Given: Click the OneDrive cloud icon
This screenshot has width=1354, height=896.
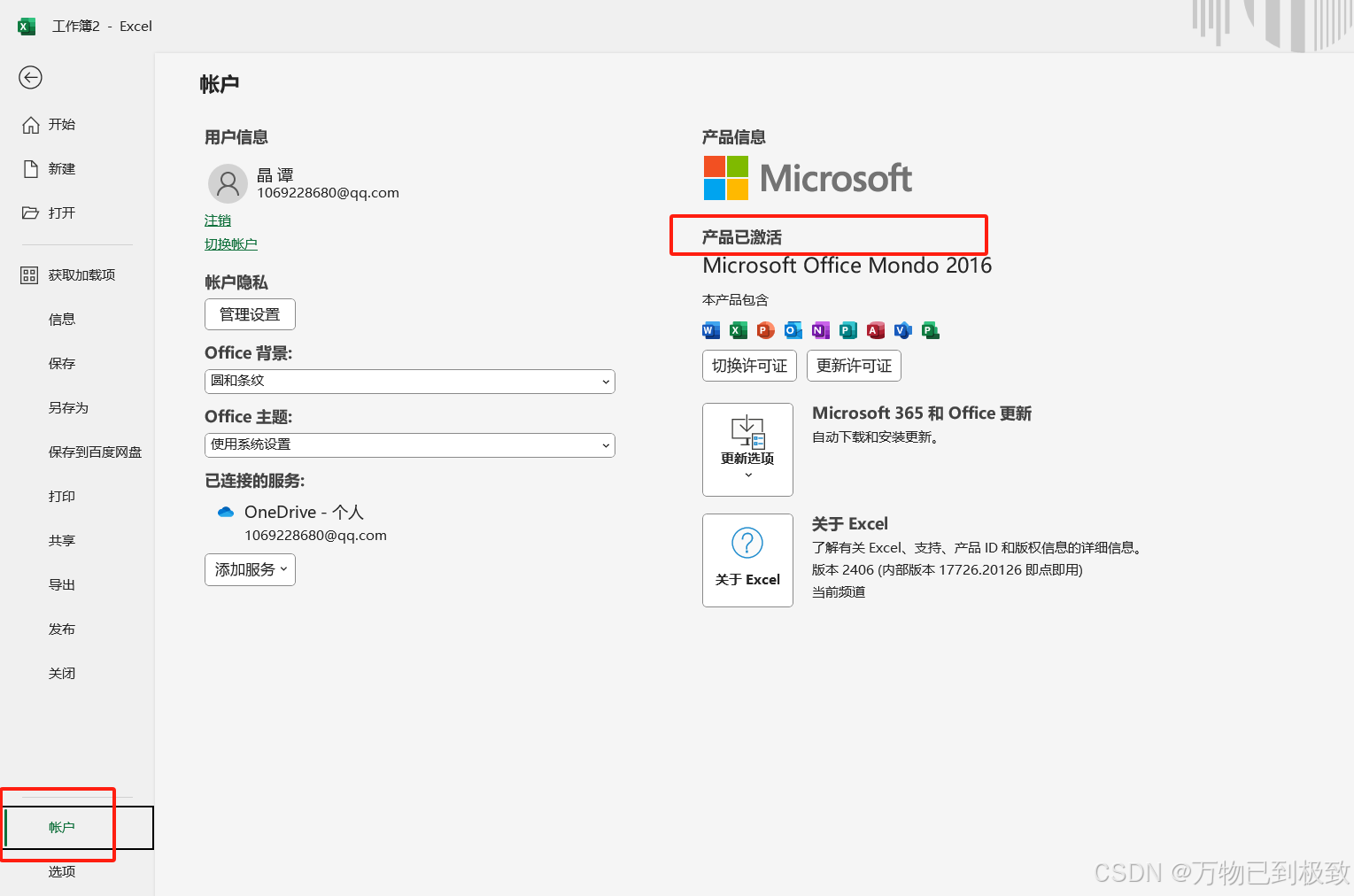Looking at the screenshot, I should [226, 513].
